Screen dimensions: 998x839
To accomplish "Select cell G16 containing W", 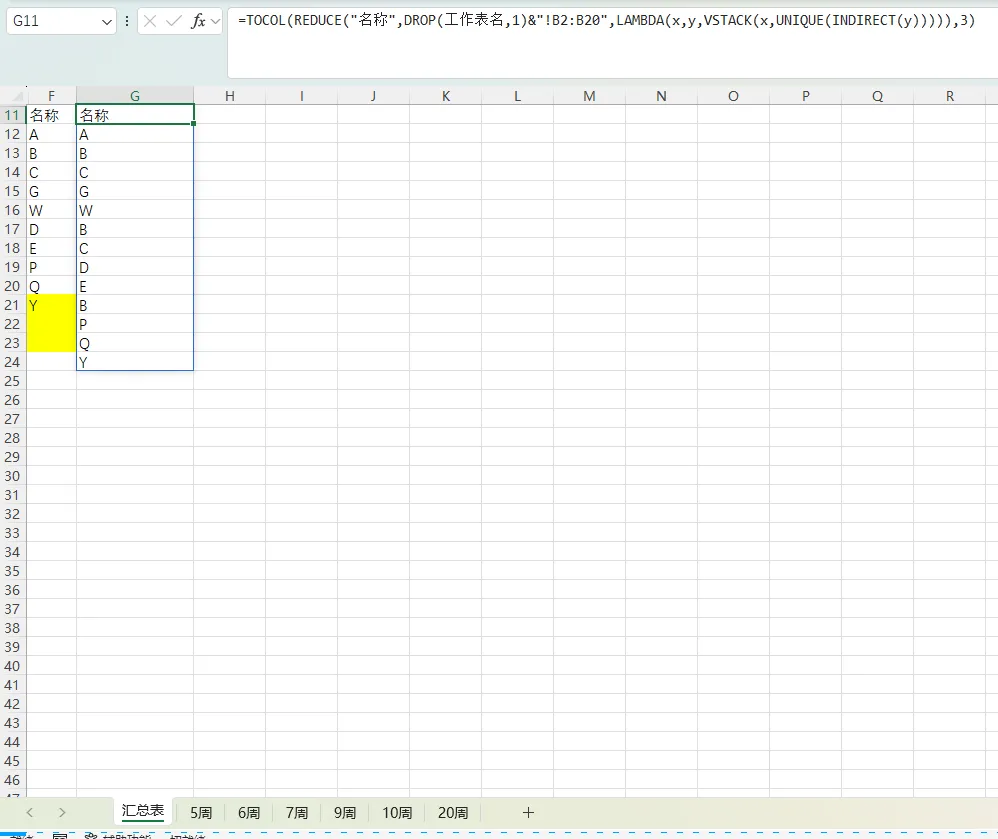I will click(x=135, y=211).
